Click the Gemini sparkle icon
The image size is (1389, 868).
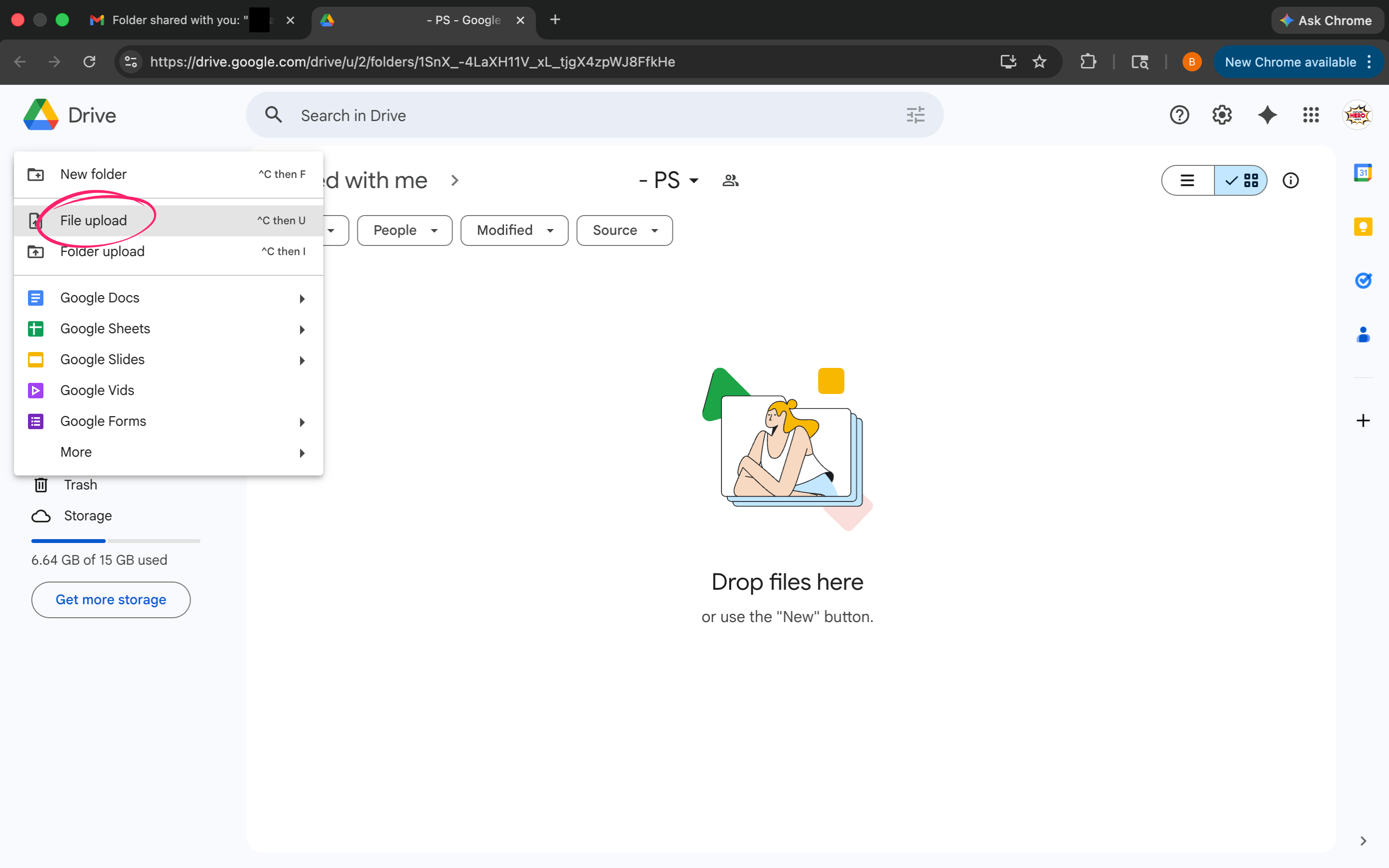pyautogui.click(x=1267, y=115)
